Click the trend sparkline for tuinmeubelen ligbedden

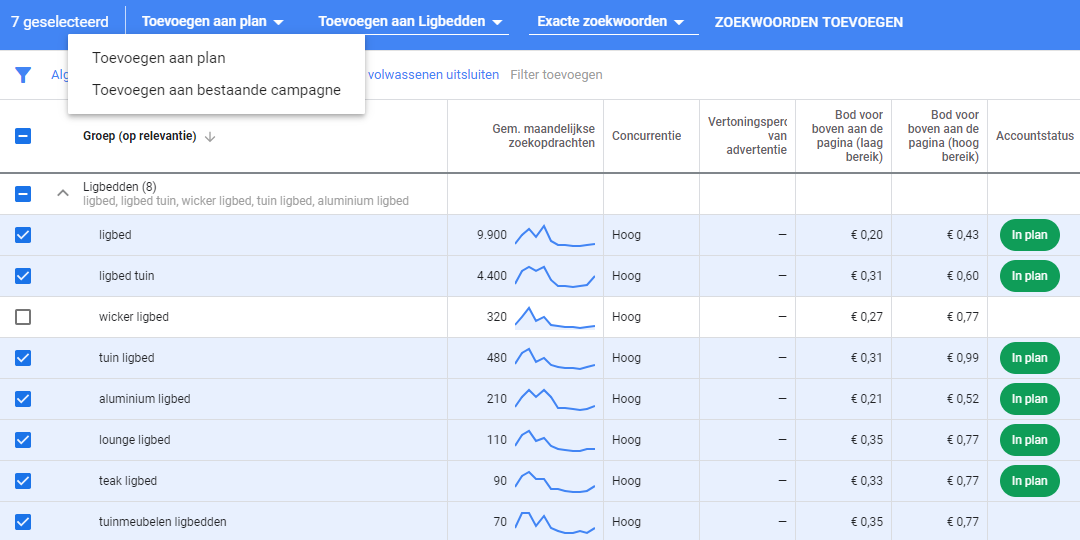[555, 522]
